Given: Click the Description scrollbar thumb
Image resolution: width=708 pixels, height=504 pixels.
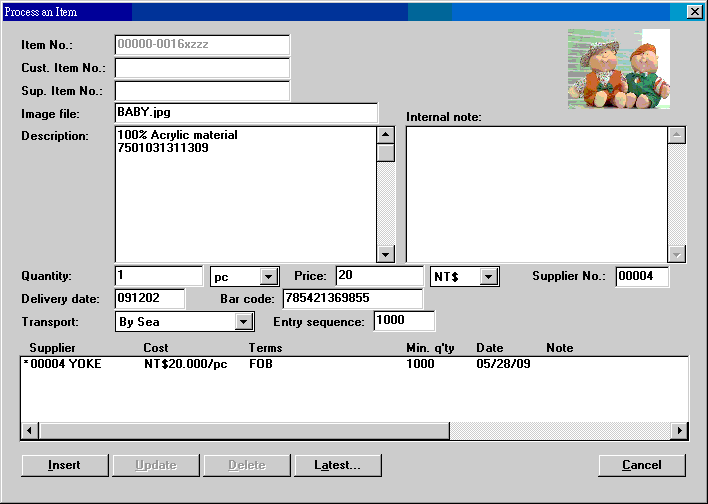Looking at the screenshot, I should tap(386, 152).
